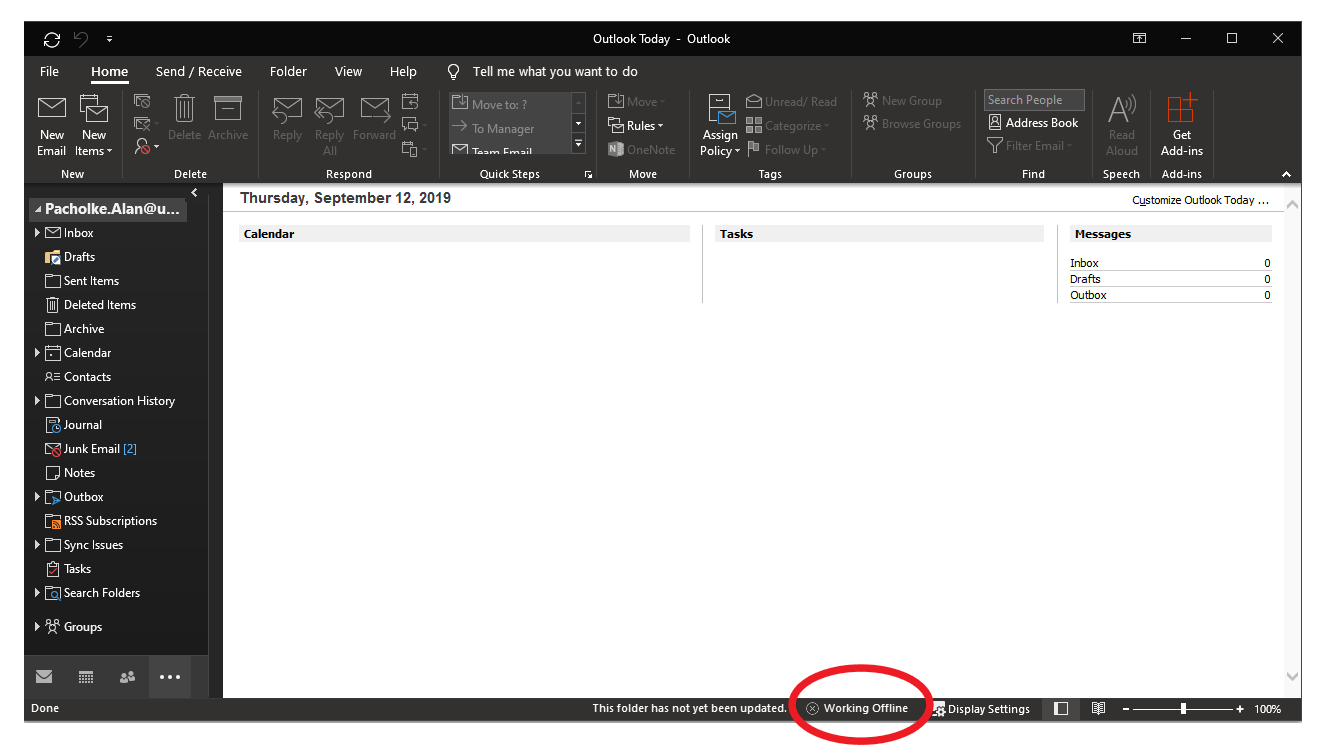Select the 'To Manager' quick step
The width and height of the screenshot is (1328, 755).
pos(509,128)
